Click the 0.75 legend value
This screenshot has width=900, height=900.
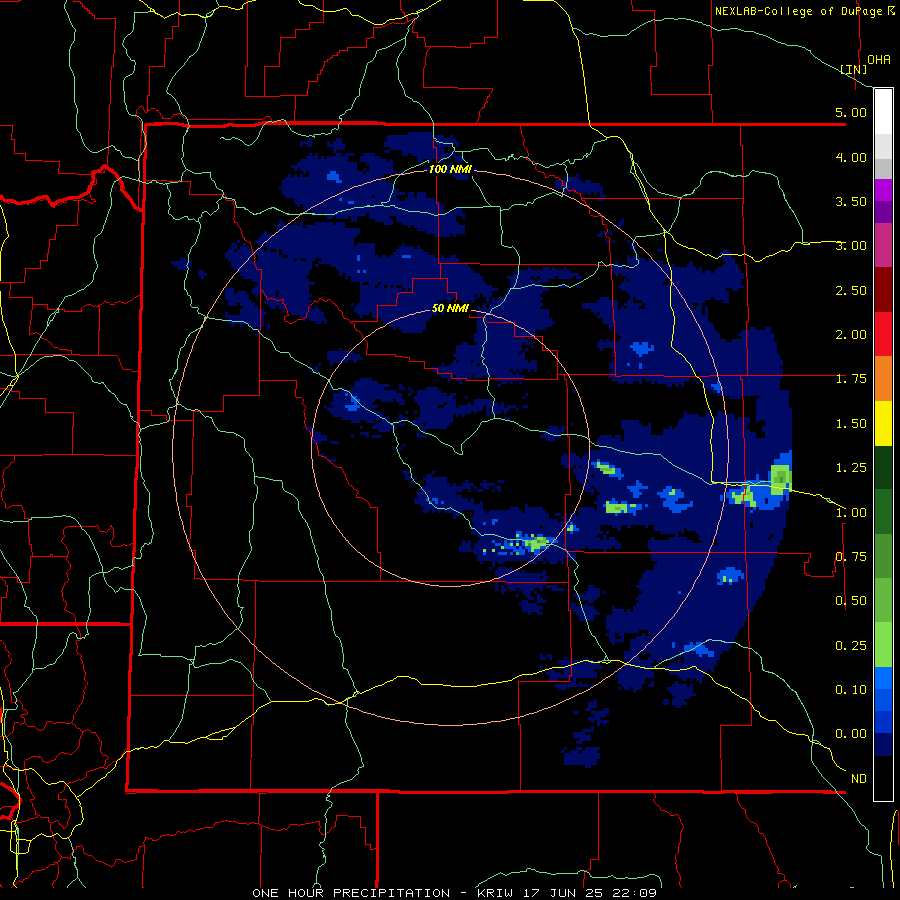[x=851, y=557]
